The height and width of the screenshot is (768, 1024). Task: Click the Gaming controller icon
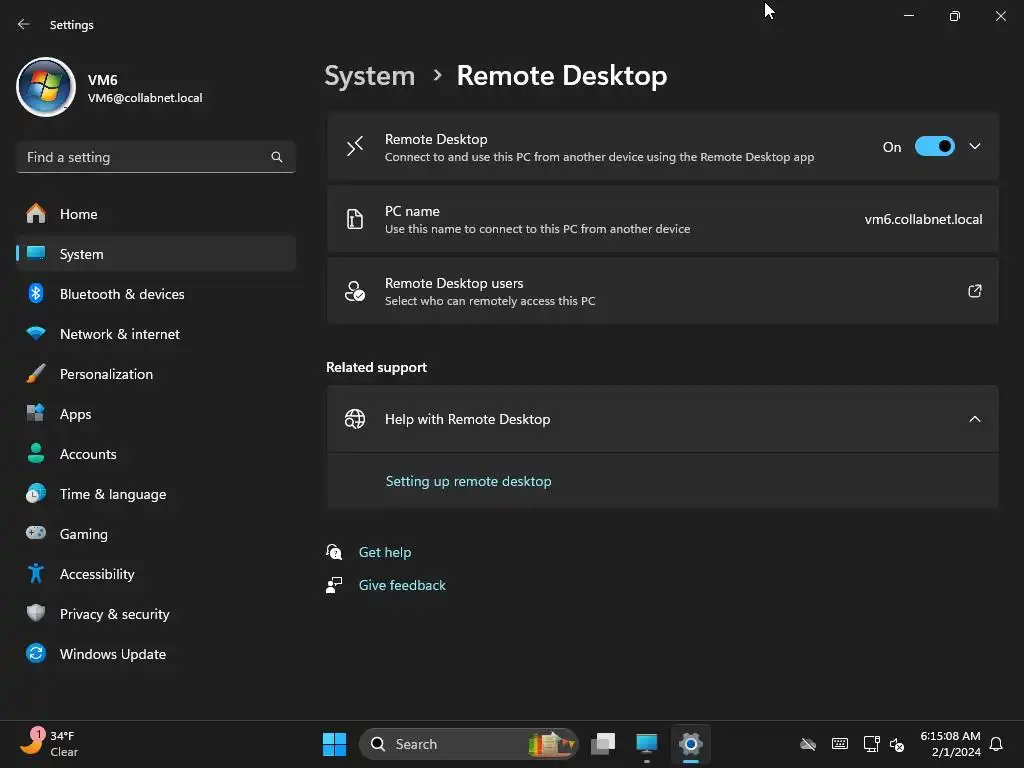point(36,533)
